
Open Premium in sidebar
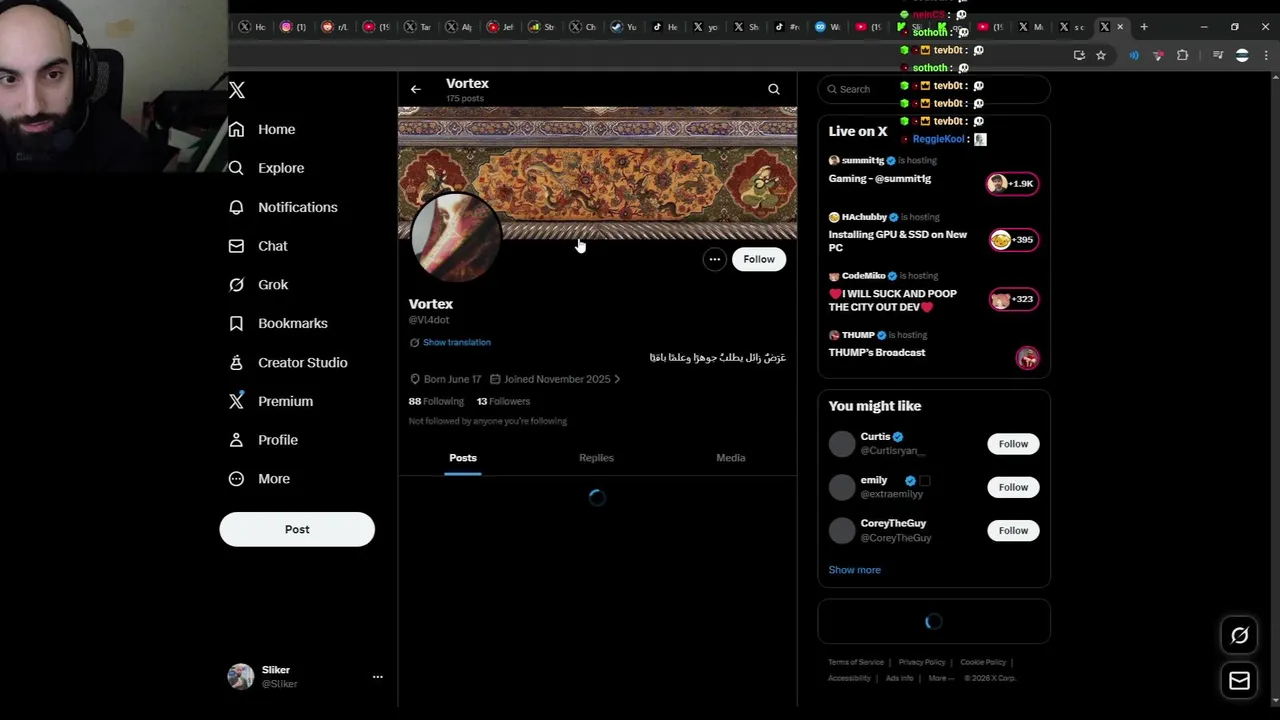(x=271, y=401)
